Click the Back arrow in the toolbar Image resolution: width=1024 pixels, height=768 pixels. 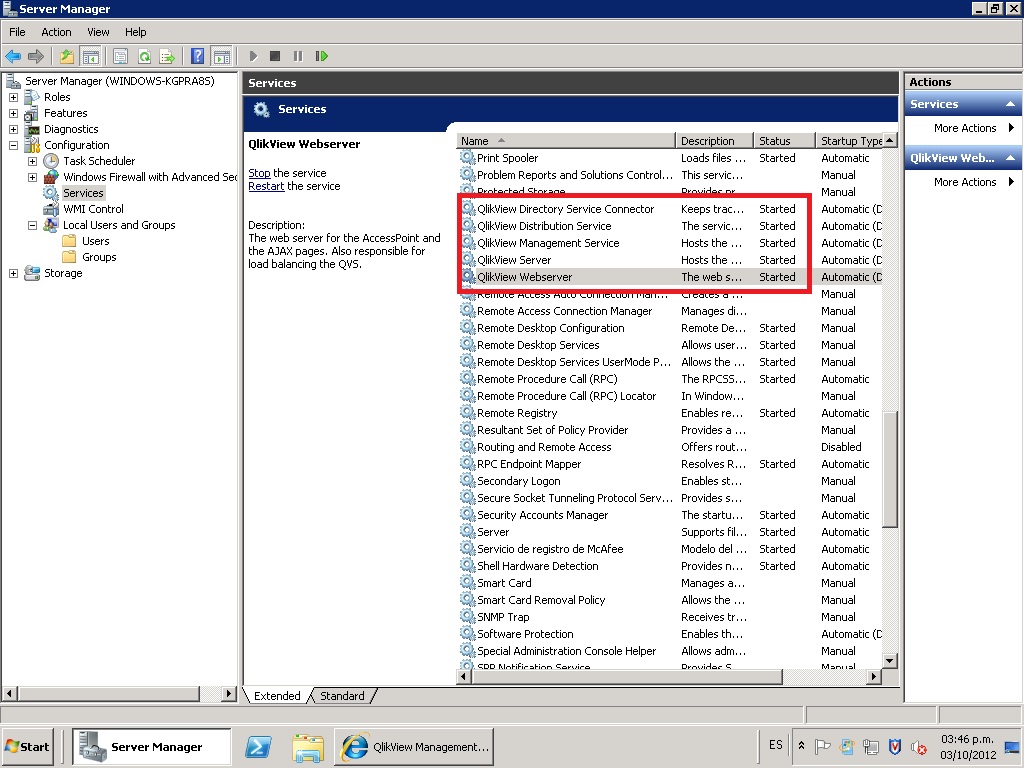[x=13, y=56]
